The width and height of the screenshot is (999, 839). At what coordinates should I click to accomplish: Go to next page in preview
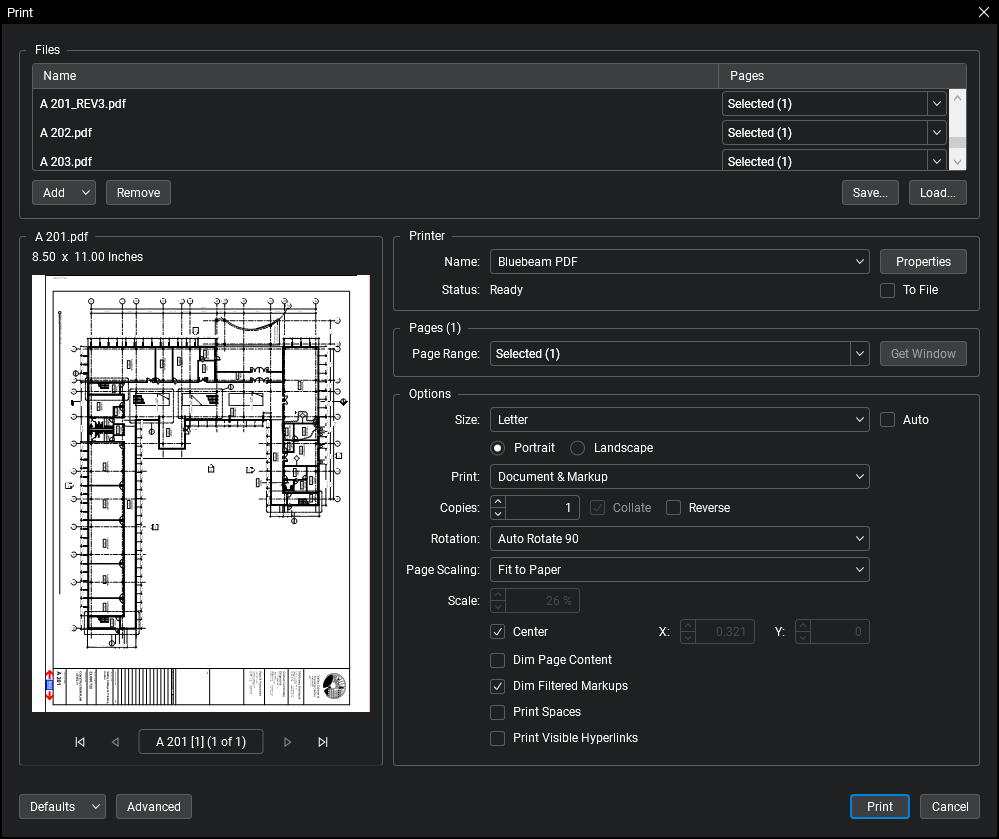pos(288,742)
